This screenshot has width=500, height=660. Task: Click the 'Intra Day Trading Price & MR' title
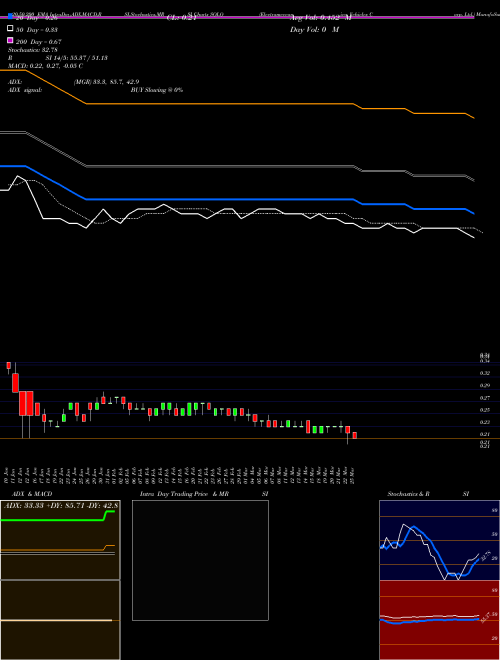coord(184,494)
